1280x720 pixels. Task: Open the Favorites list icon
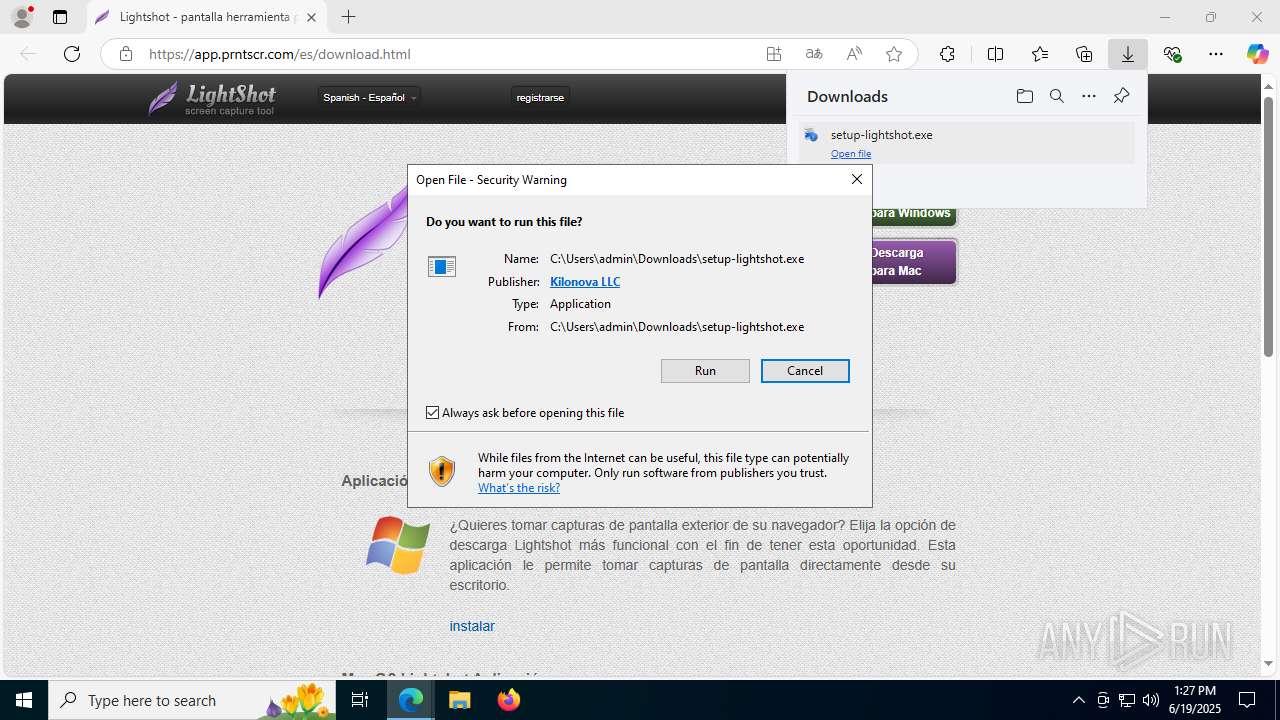click(x=1040, y=54)
